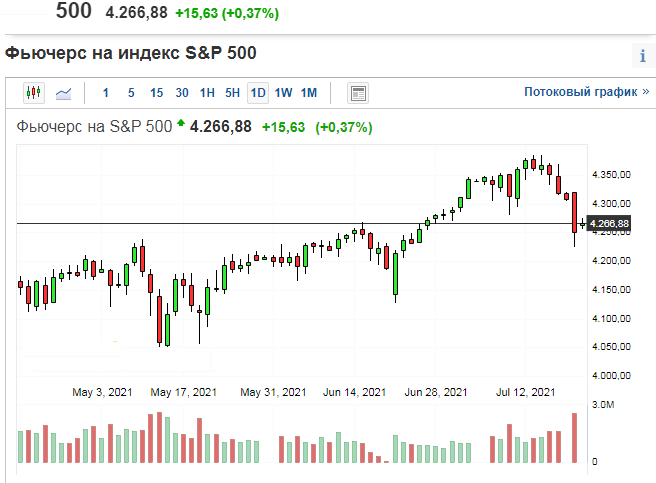Click the May 3, 2021 date label
Image resolution: width=656 pixels, height=483 pixels.
pyautogui.click(x=102, y=392)
